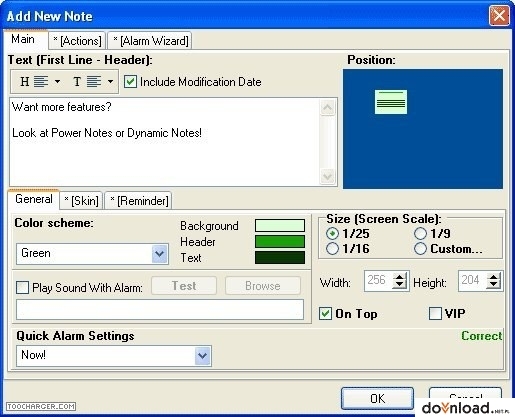Expand the Quick Alarm Settings Now! dropdown
Image resolution: width=515 pixels, height=417 pixels.
coord(203,356)
